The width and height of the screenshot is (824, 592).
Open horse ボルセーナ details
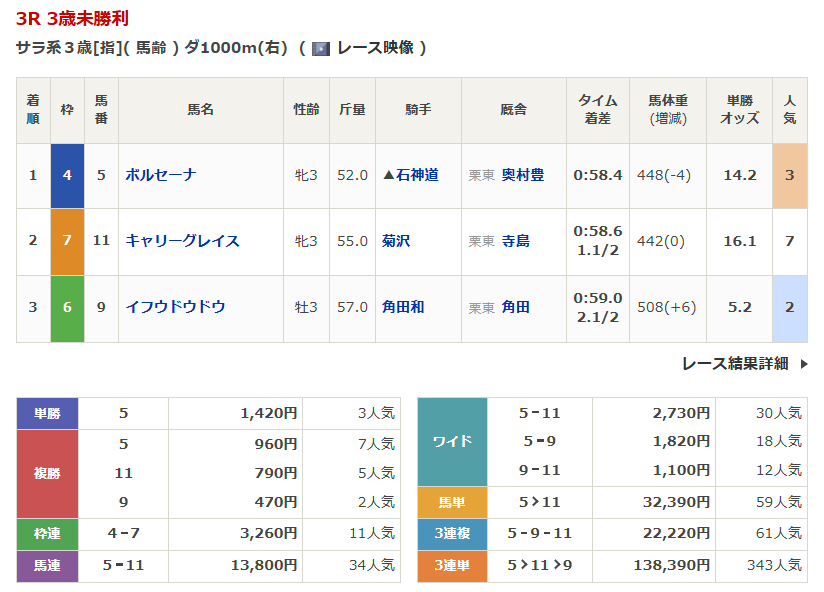click(161, 175)
